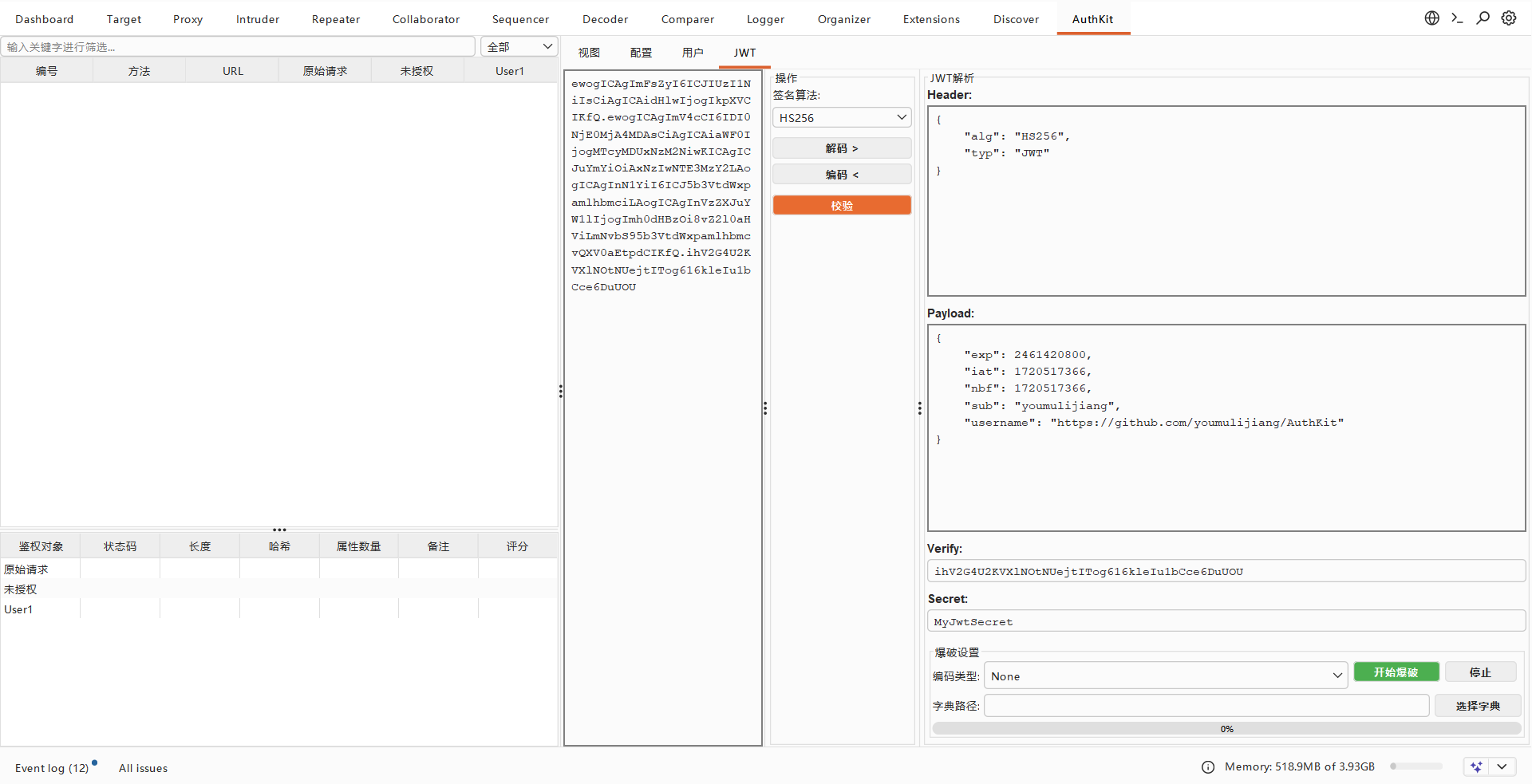
Task: Open the 编码类型 None dropdown
Action: click(x=1166, y=676)
